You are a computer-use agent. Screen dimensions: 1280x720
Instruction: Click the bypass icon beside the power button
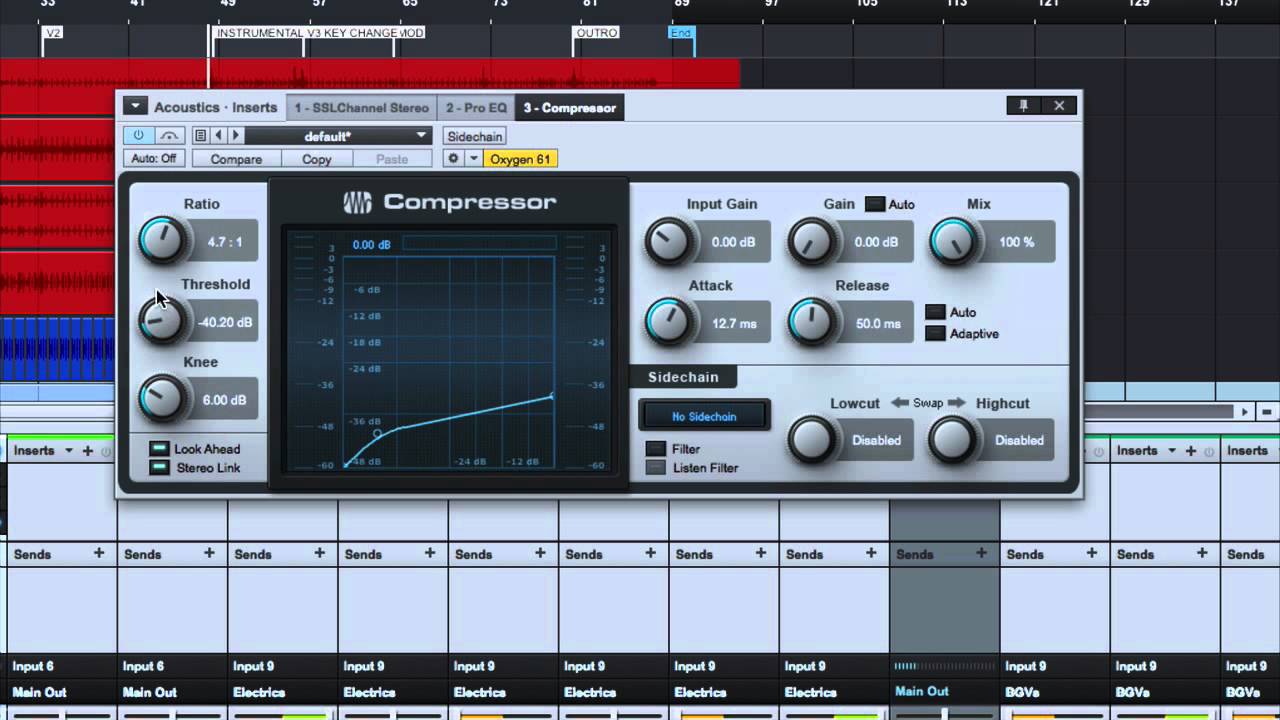[x=170, y=135]
